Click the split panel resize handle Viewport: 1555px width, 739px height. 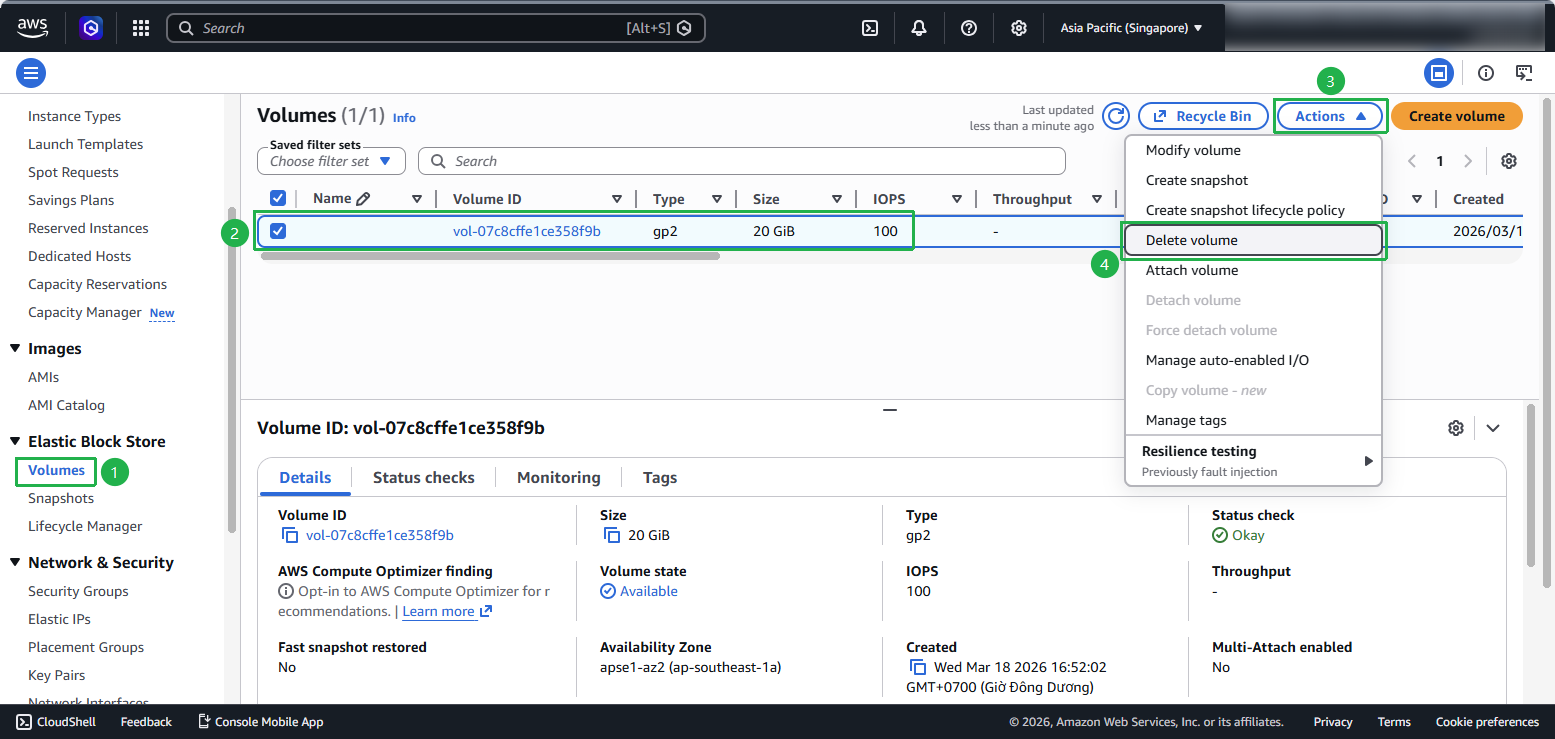(x=890, y=409)
